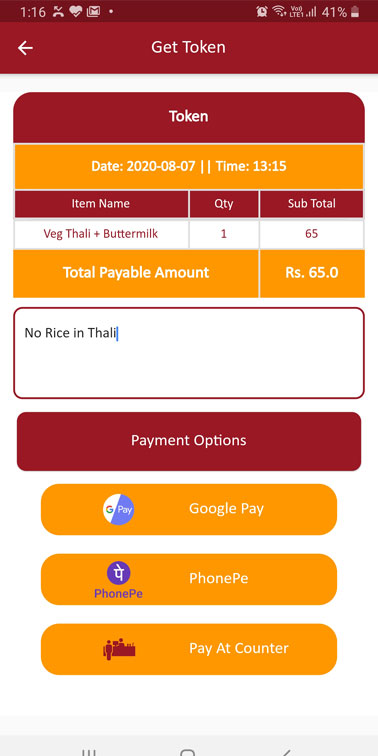Click the Pay At Counter icon

[119, 649]
